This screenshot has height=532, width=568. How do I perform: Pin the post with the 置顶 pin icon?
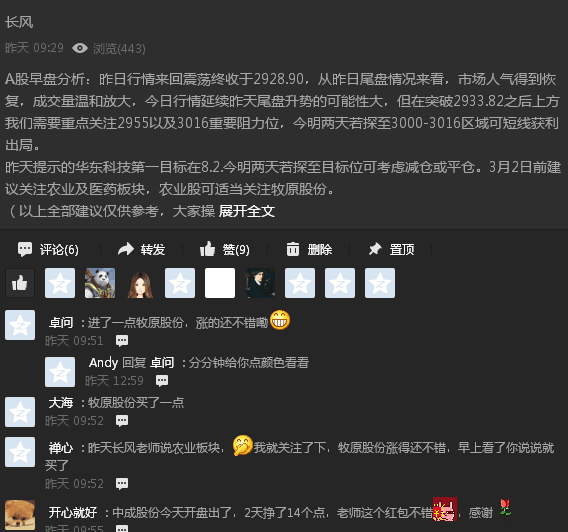(x=375, y=249)
